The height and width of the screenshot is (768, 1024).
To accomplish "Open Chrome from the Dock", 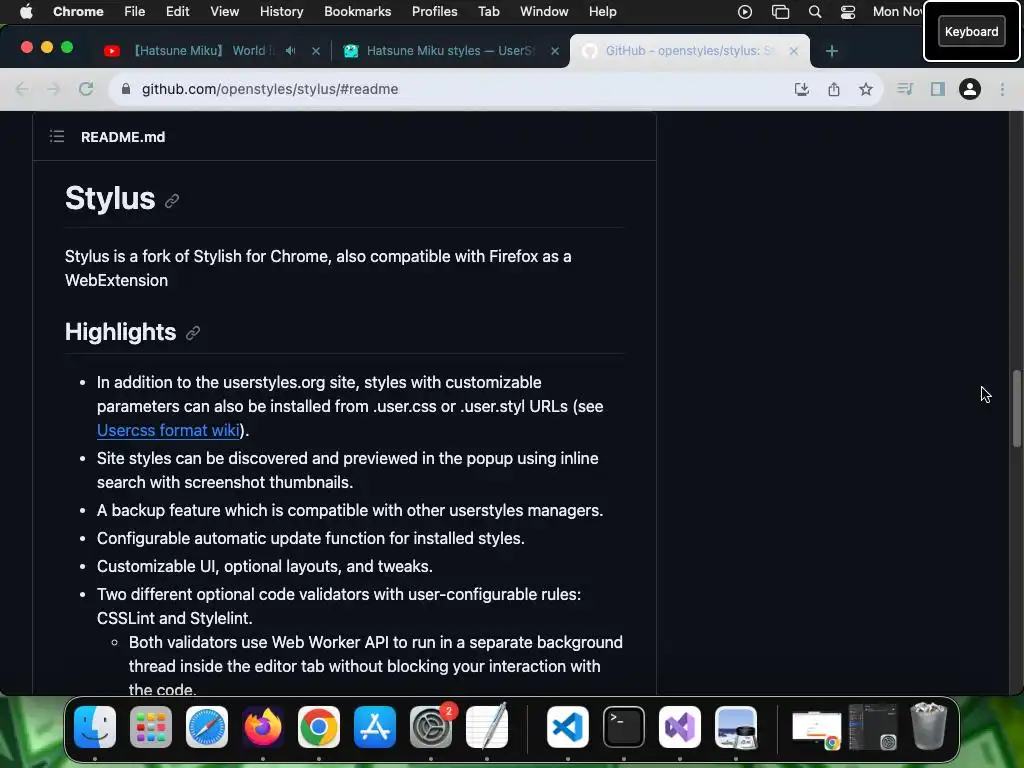I will coord(319,727).
